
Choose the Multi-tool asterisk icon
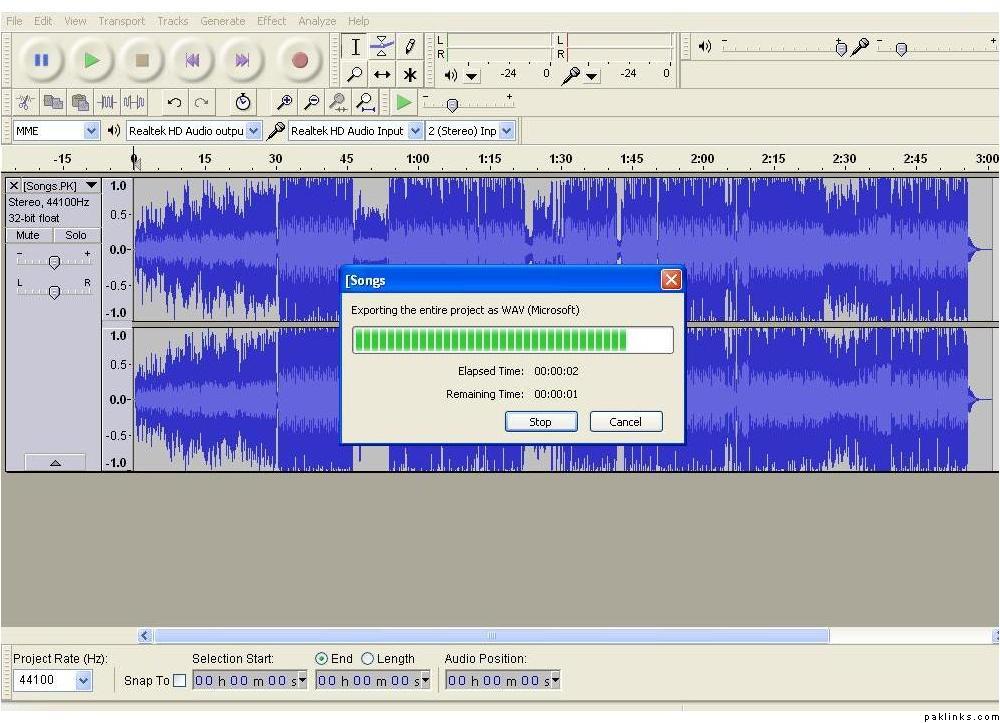pos(410,74)
